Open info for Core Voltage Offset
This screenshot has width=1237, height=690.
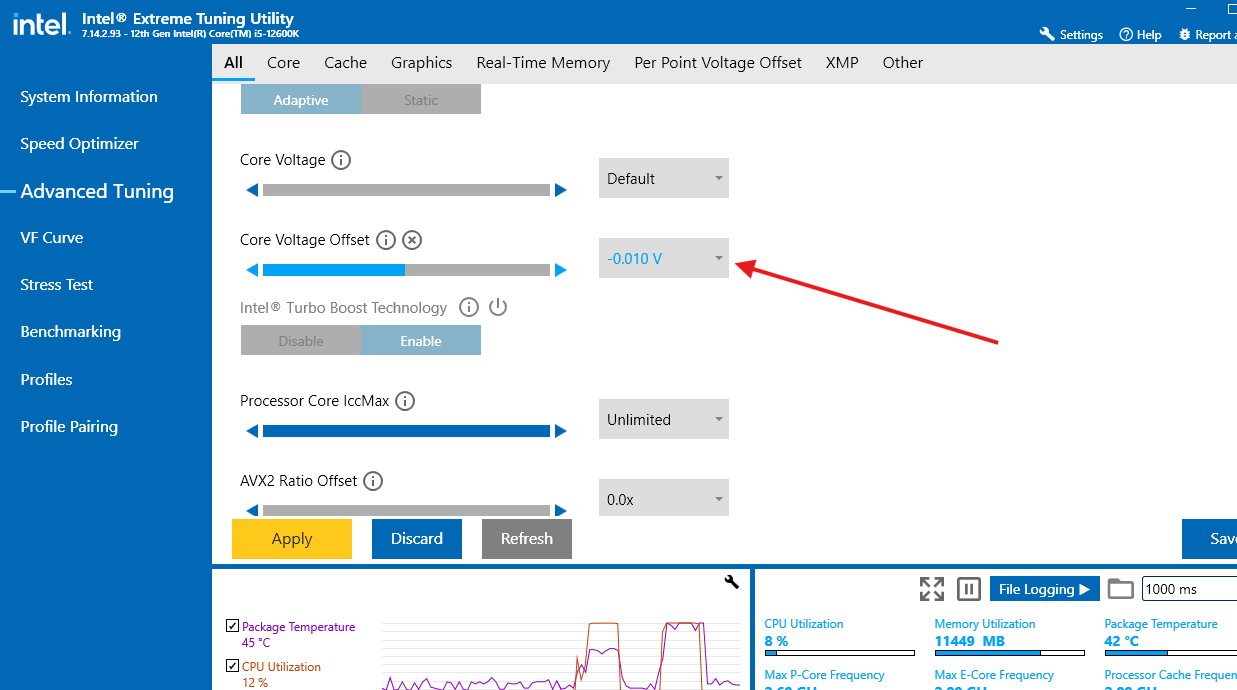coord(386,240)
